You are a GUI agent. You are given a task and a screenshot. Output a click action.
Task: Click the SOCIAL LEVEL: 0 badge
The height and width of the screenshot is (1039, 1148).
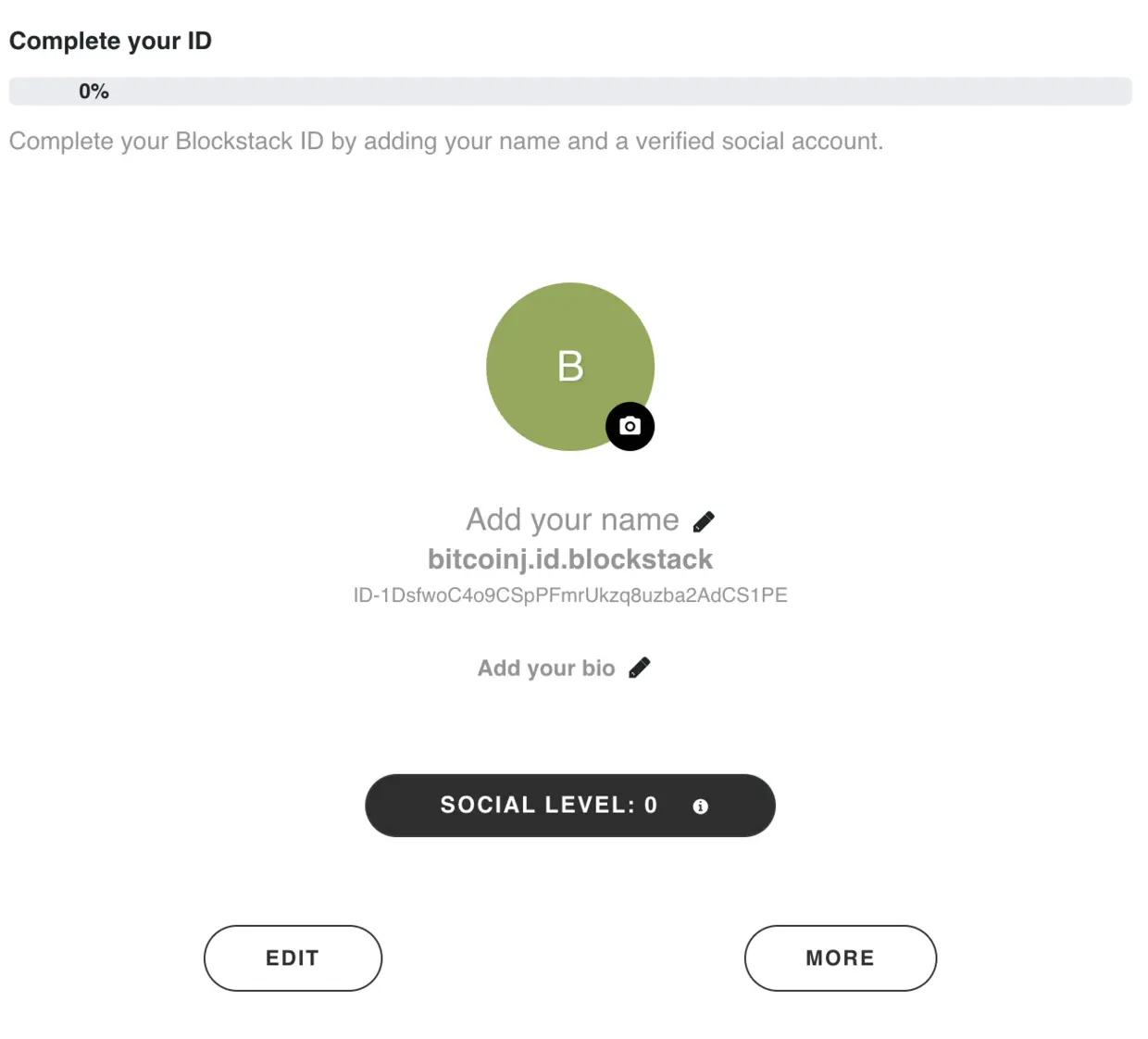[549, 805]
